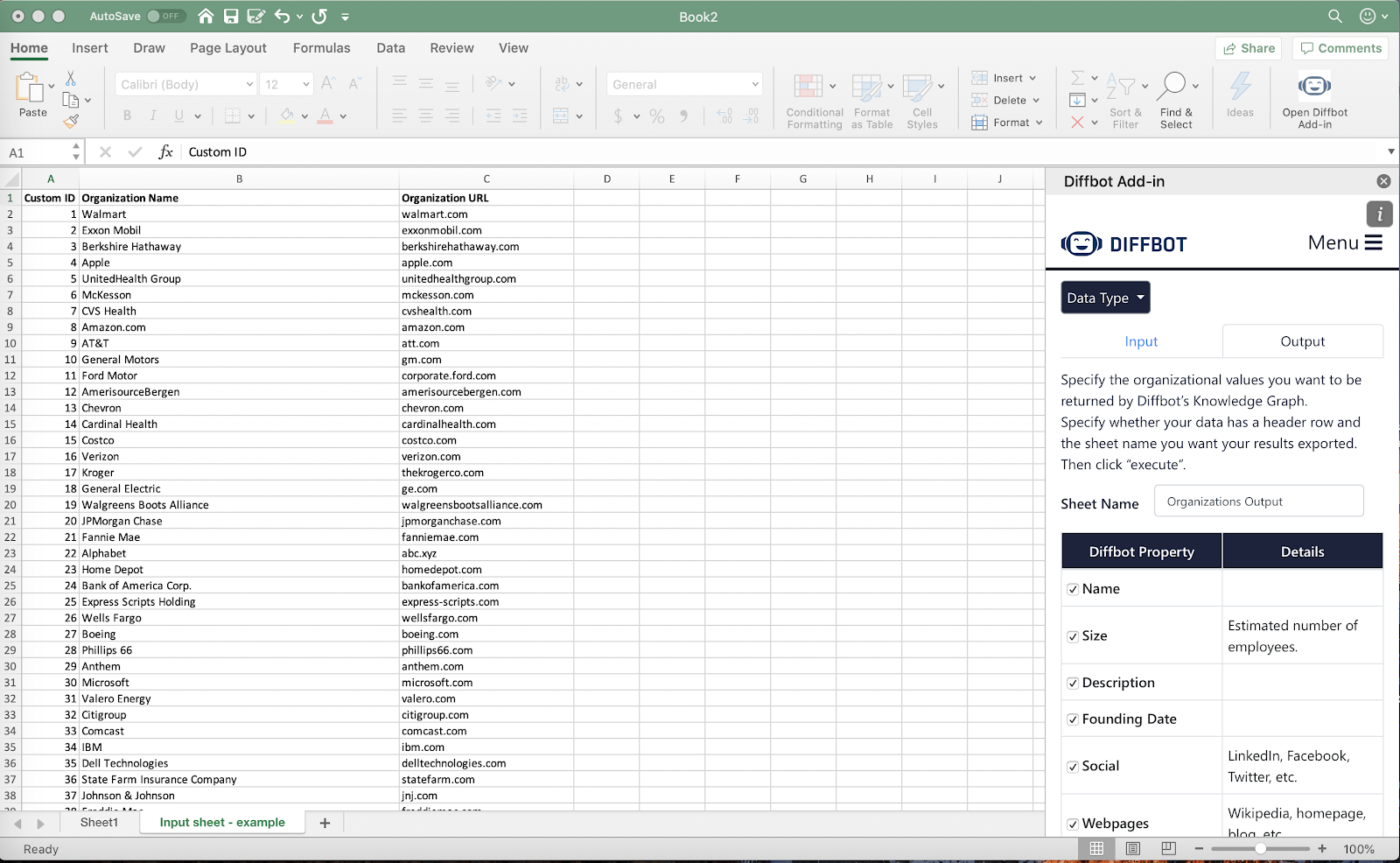Toggle Italic formatting
The width and height of the screenshot is (1400, 863).
[x=153, y=116]
